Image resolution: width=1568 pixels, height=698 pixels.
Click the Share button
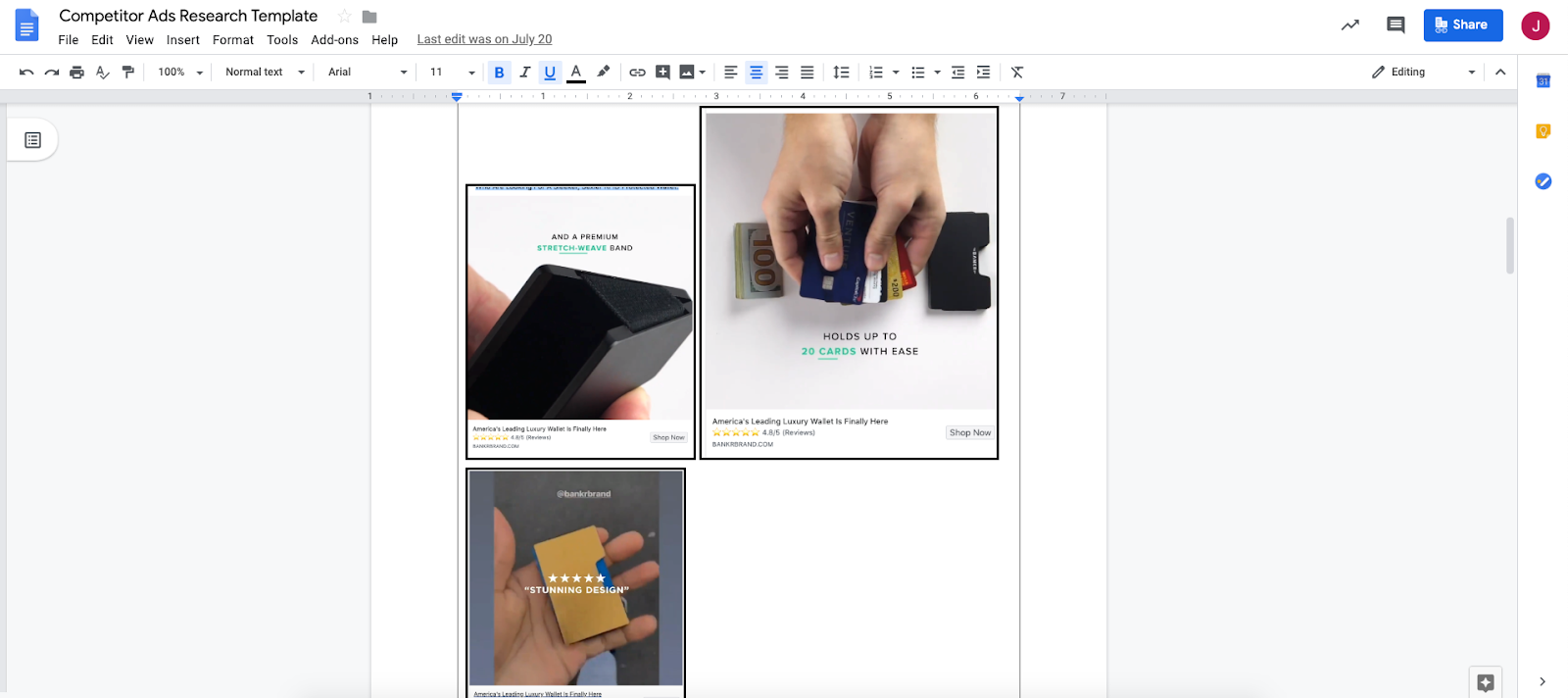pyautogui.click(x=1462, y=25)
